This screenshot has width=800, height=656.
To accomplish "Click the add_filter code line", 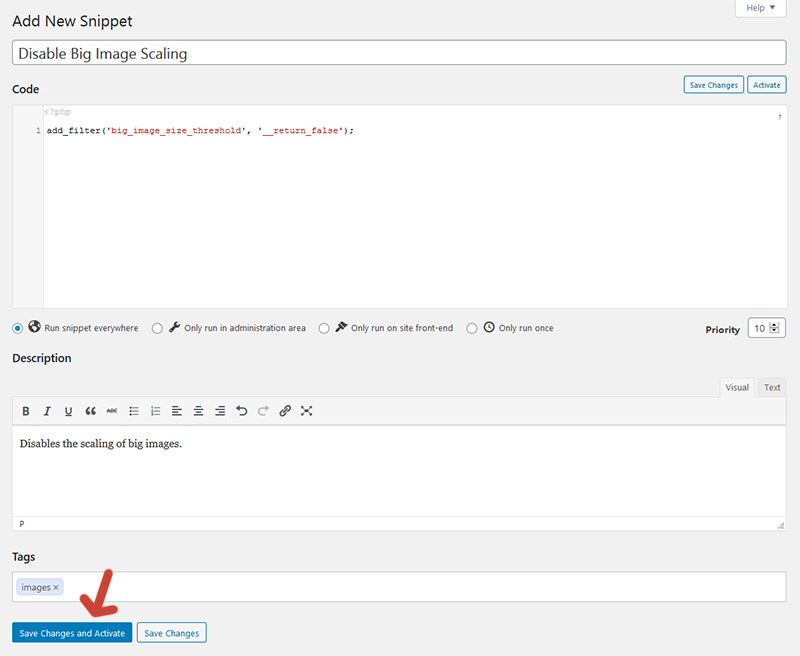I will pyautogui.click(x=200, y=131).
